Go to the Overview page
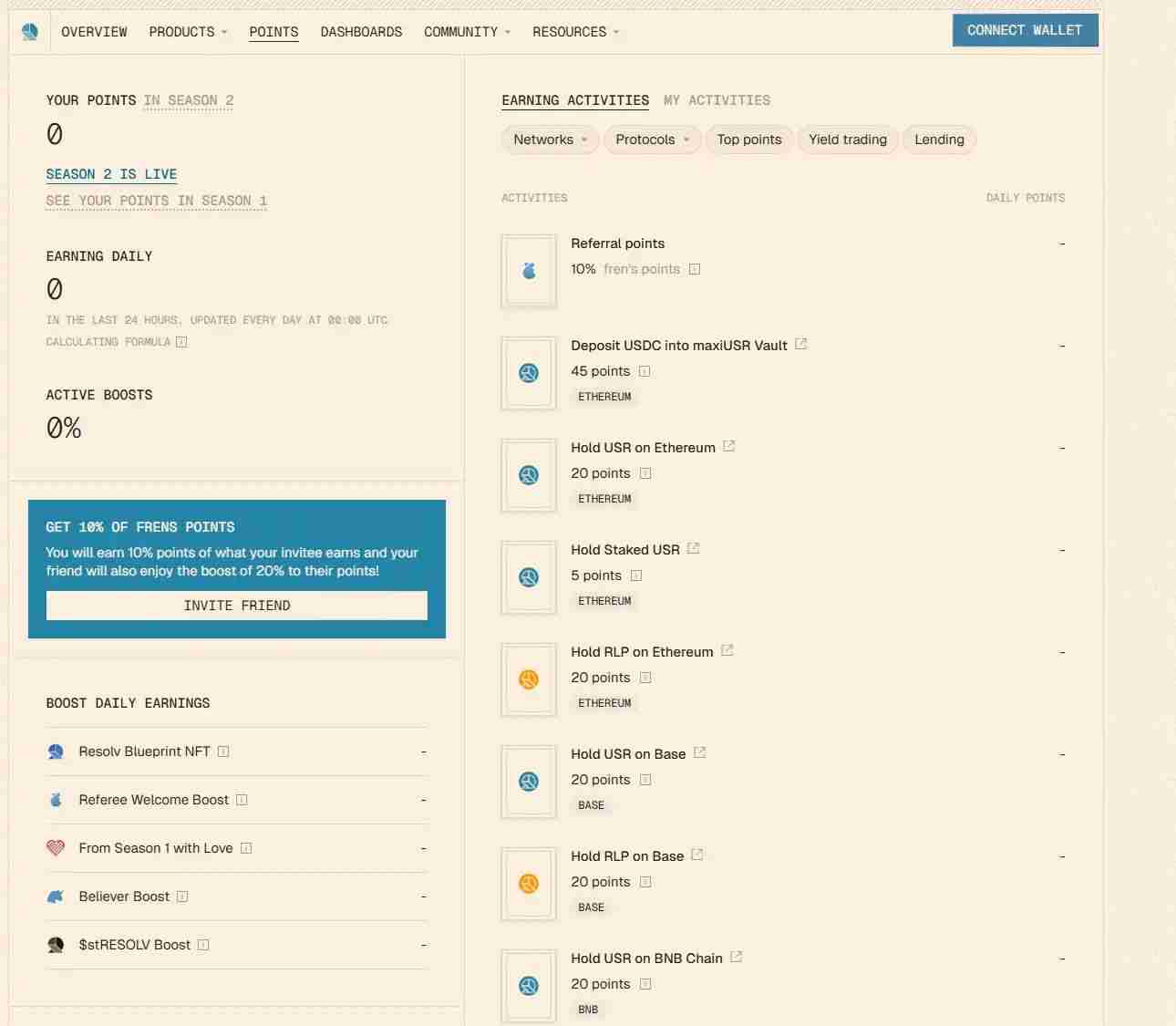The height and width of the screenshot is (1026, 1176). [x=94, y=32]
